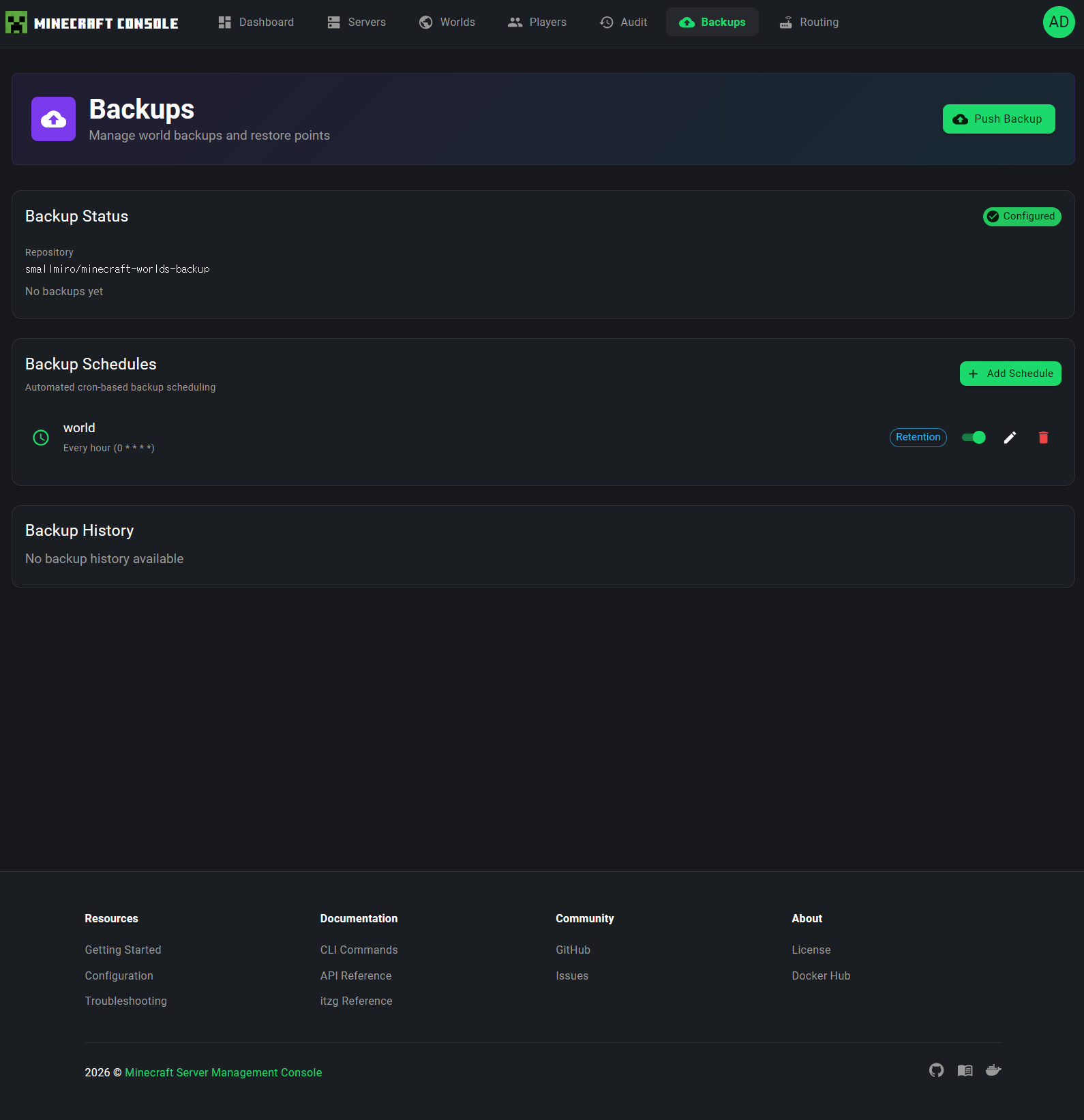This screenshot has width=1084, height=1120.
Task: Open the Docker Hub link
Action: click(x=821, y=976)
